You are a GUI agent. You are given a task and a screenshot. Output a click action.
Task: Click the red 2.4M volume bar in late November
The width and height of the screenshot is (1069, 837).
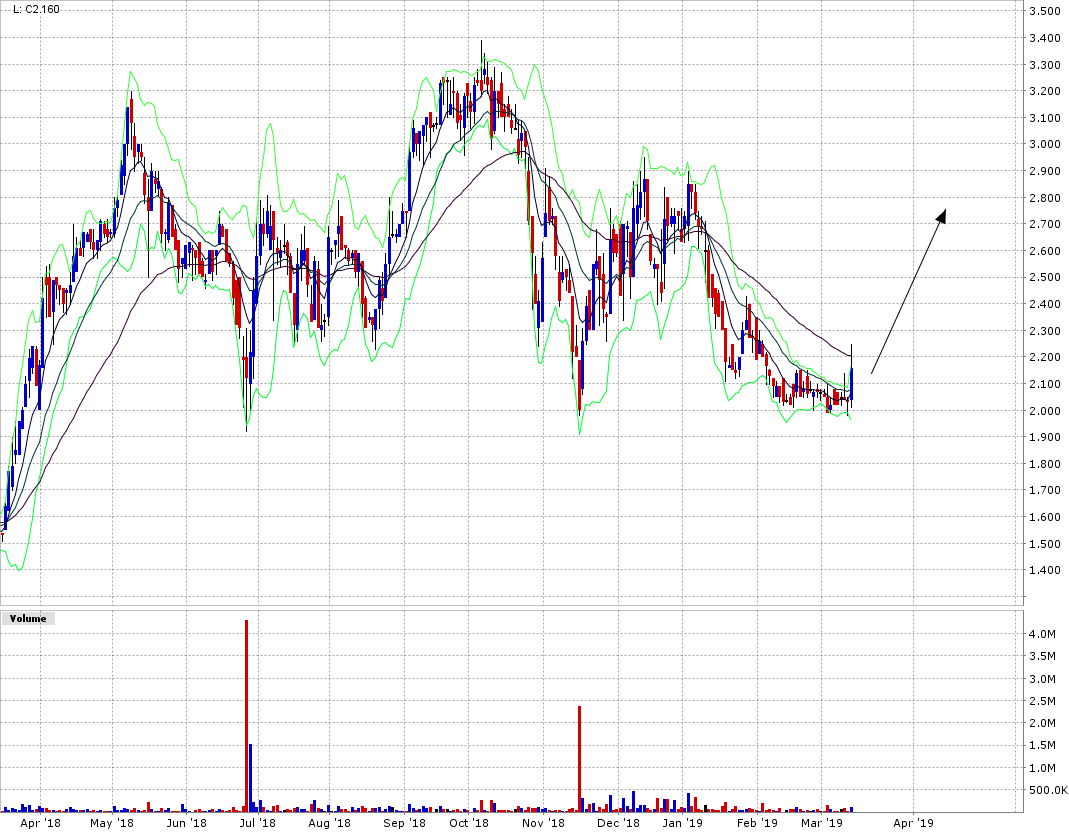[x=579, y=759]
